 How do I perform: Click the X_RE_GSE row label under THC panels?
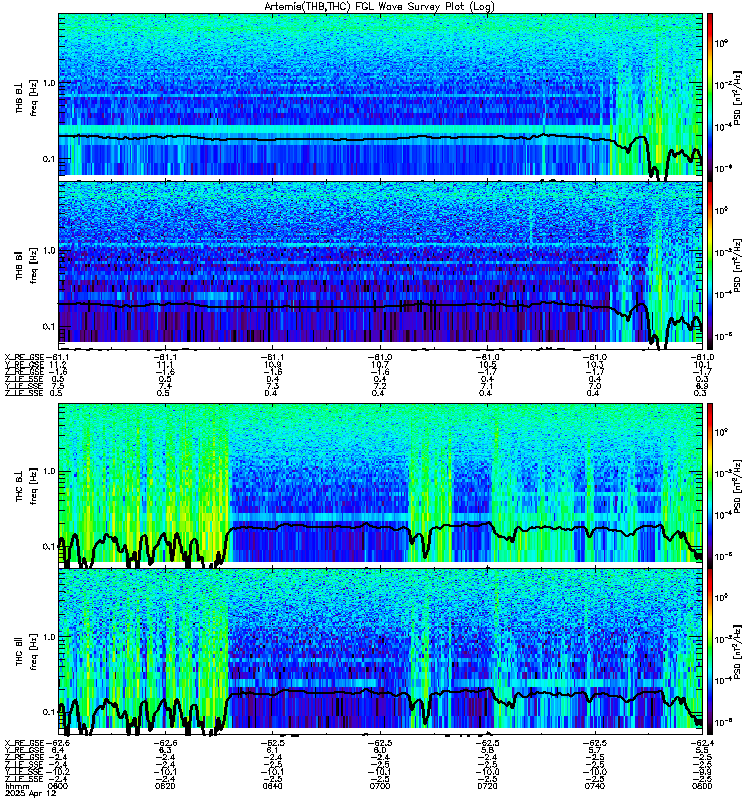(x=24, y=743)
